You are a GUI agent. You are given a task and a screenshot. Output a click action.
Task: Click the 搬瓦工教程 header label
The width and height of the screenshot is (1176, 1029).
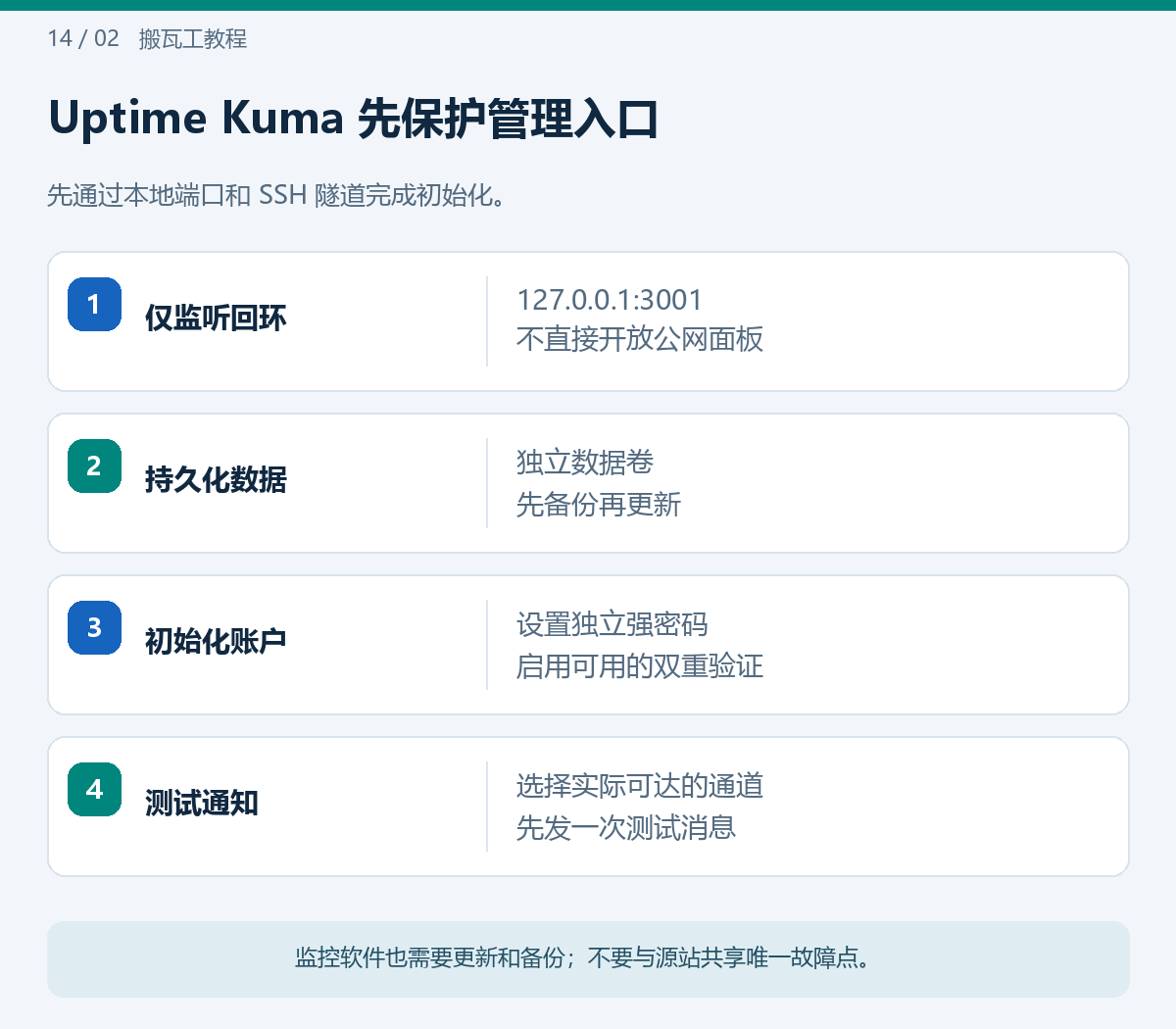coord(193,39)
